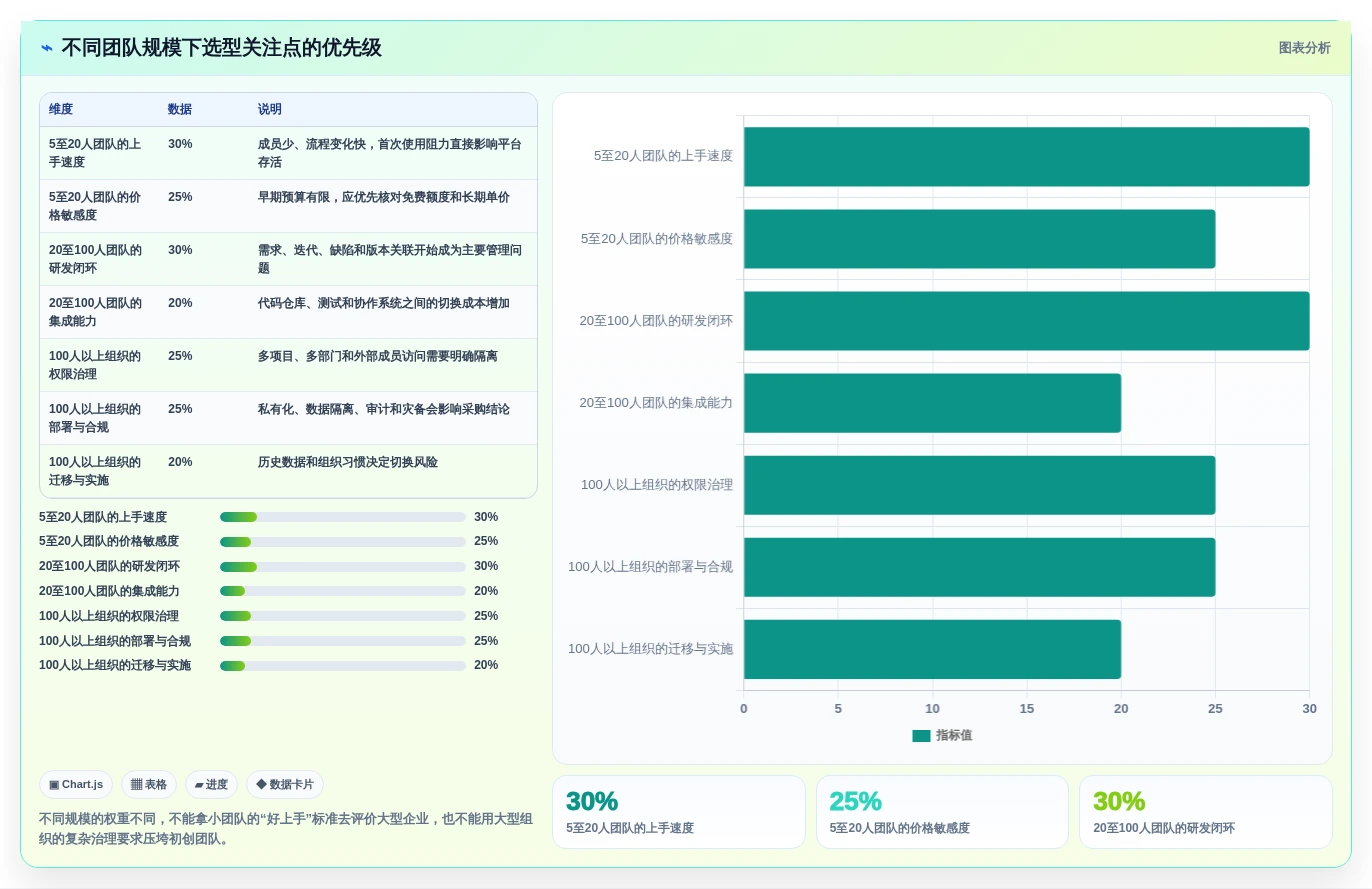Click progress bar for 20至100人团队的研发闭环
This screenshot has width=1372, height=889.
(x=343, y=567)
